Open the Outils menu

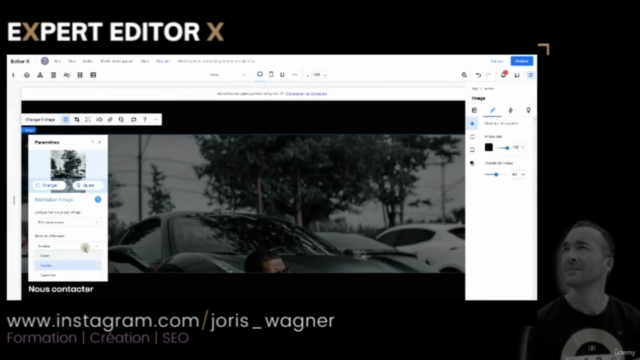87,61
